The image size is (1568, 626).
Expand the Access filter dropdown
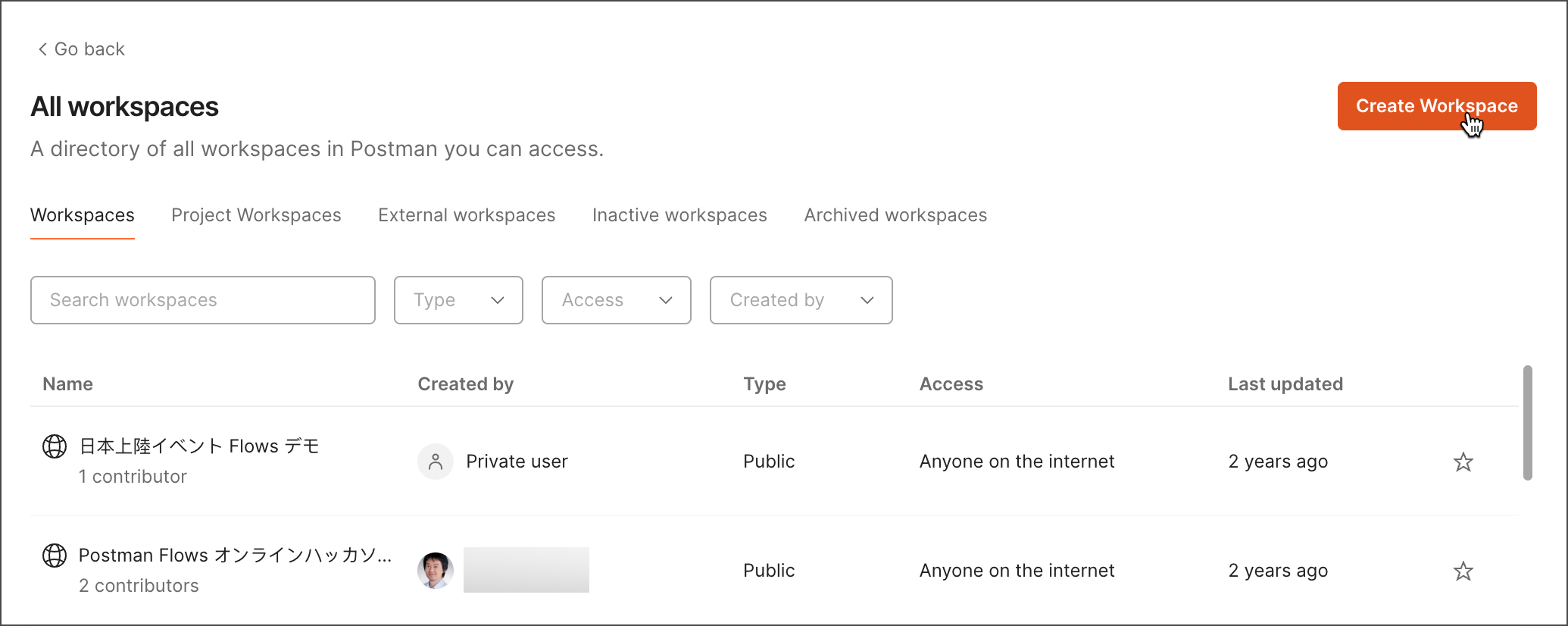click(x=617, y=300)
